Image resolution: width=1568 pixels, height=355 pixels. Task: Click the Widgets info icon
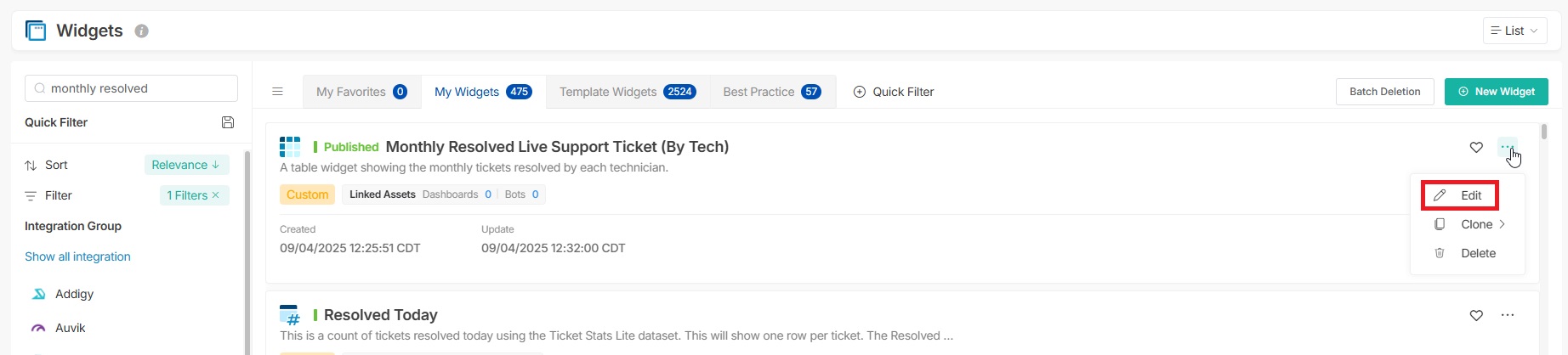[x=141, y=31]
